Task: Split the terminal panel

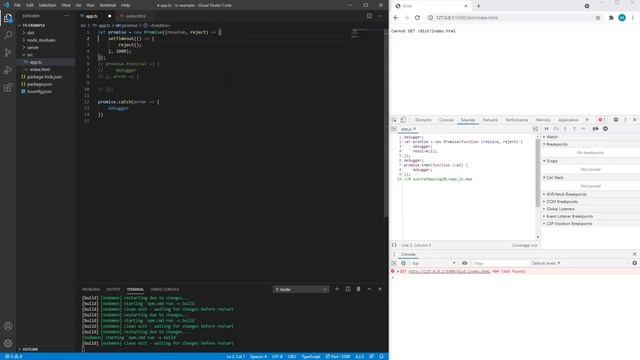Action: [x=348, y=289]
